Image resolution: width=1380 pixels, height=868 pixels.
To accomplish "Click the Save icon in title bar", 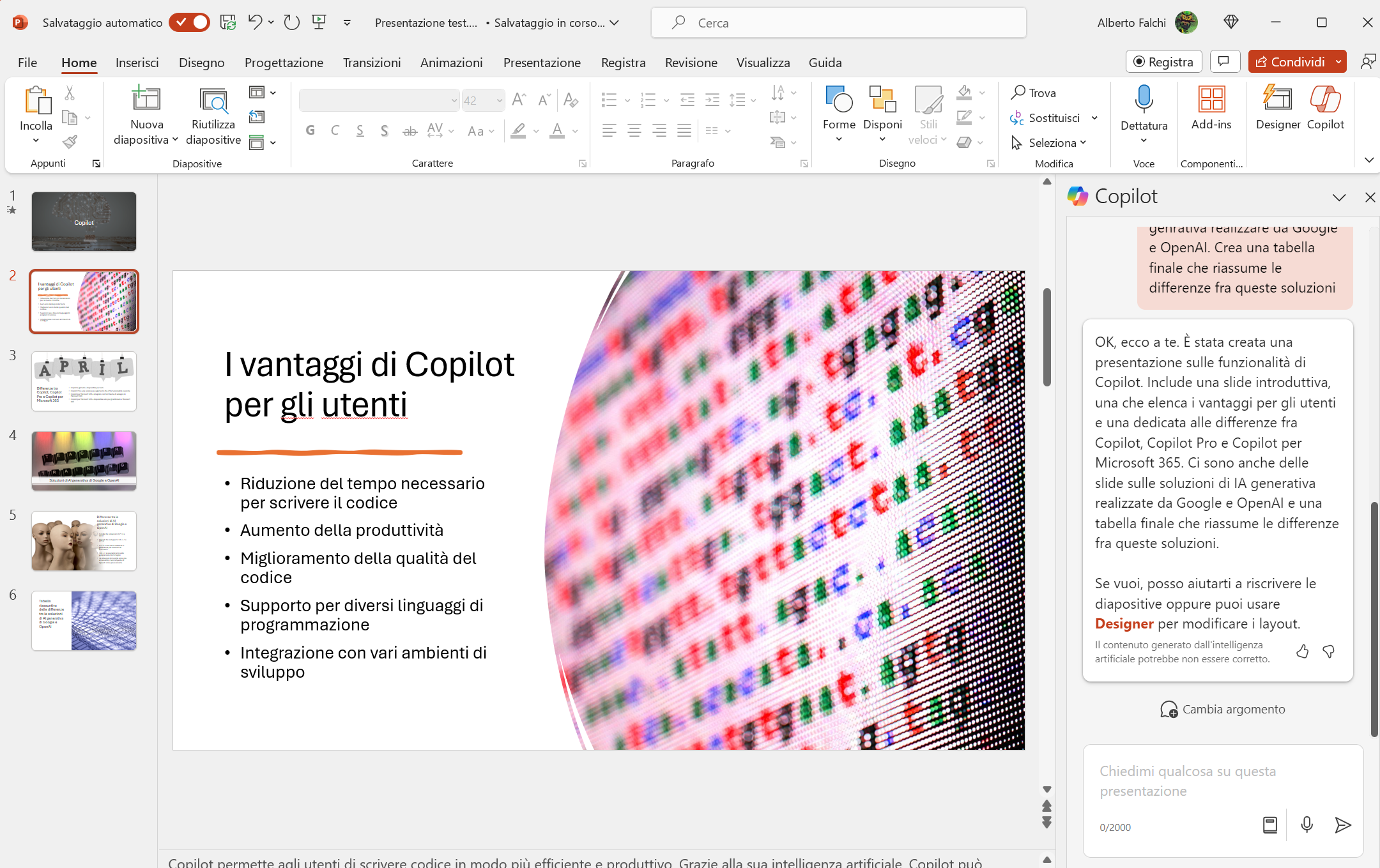I will 228,22.
